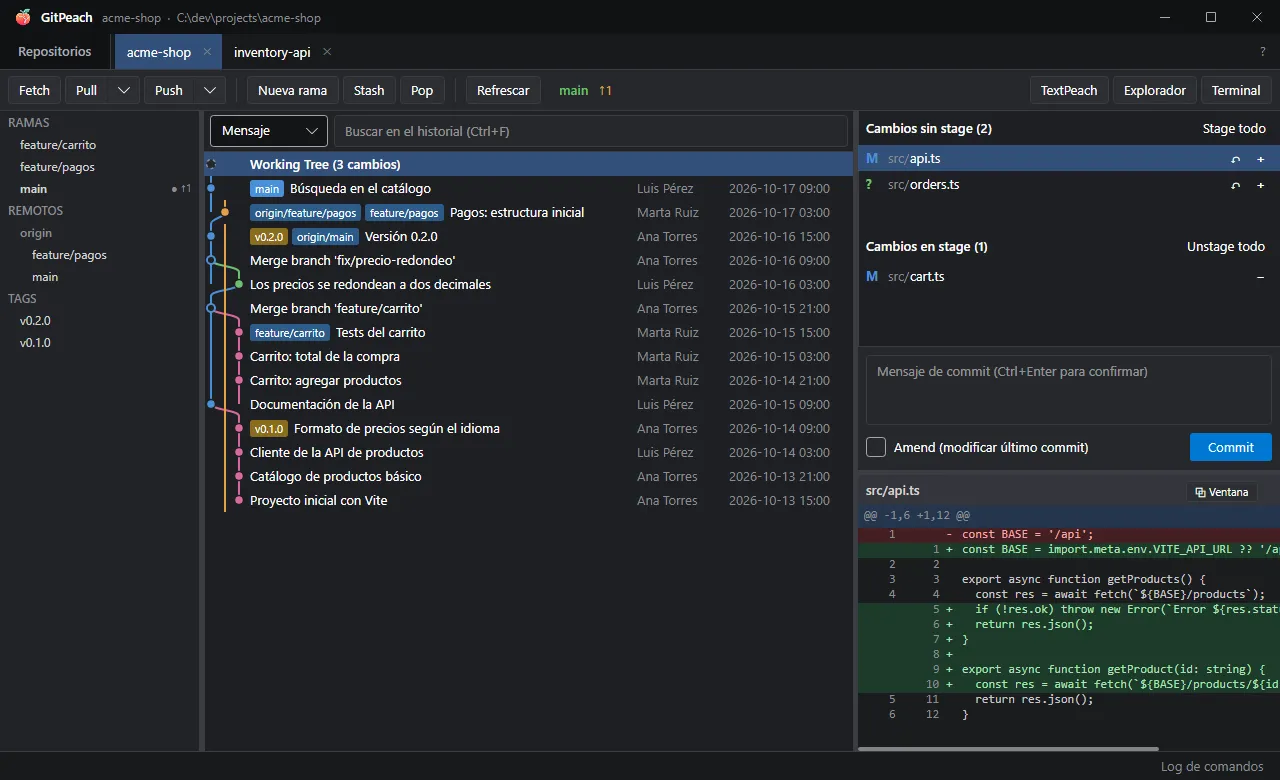The image size is (1280, 780).
Task: Unstage src/cart.ts with the minus icon
Action: (x=1260, y=277)
